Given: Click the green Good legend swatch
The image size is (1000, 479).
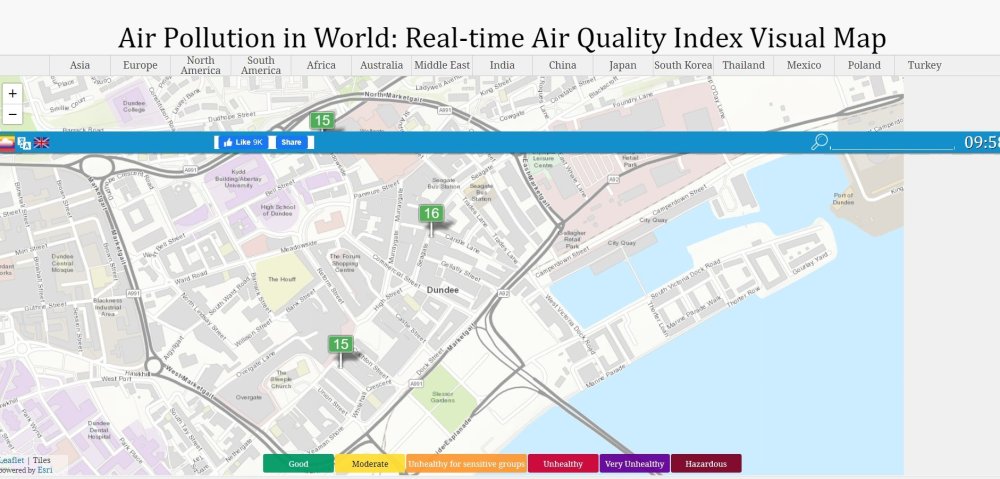Looking at the screenshot, I should click(298, 464).
